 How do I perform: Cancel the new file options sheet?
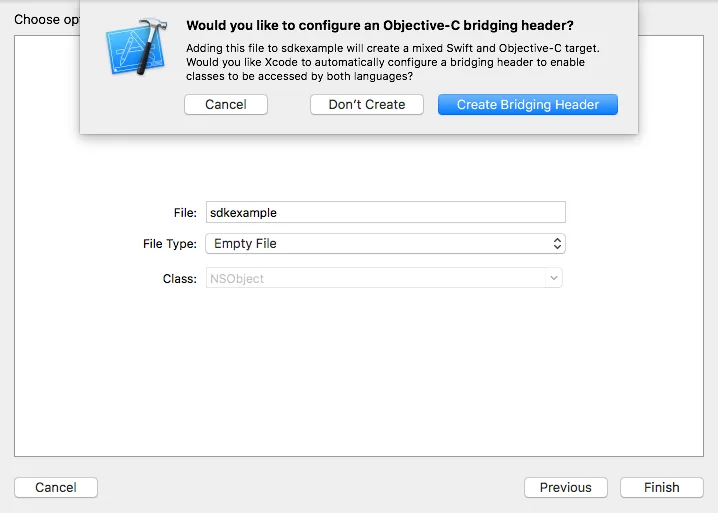56,487
